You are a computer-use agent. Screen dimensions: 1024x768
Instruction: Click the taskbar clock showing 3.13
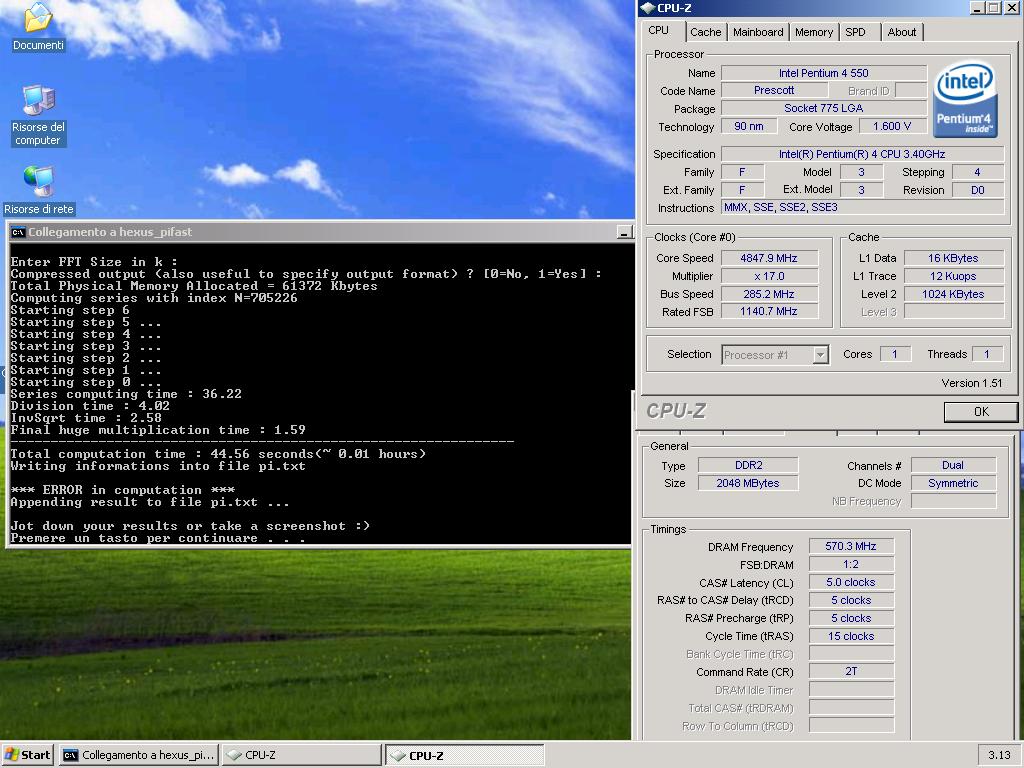[x=999, y=755]
